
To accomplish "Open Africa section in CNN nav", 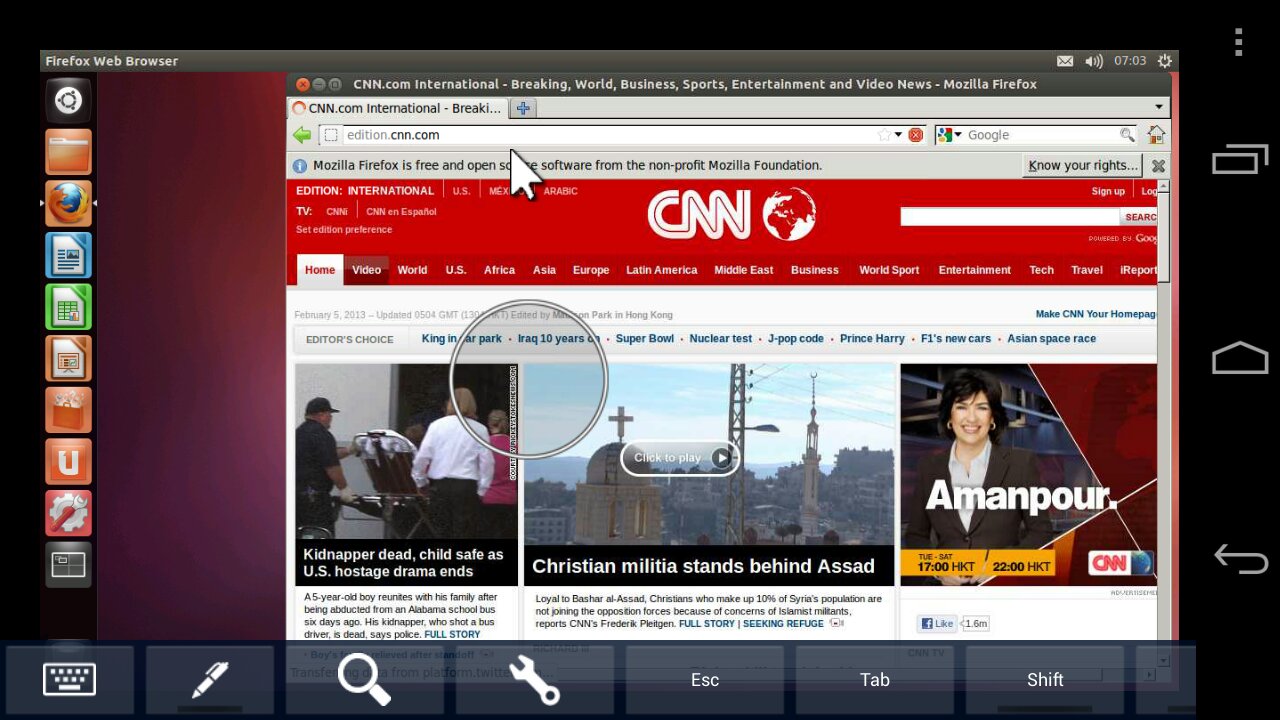I will click(x=499, y=270).
